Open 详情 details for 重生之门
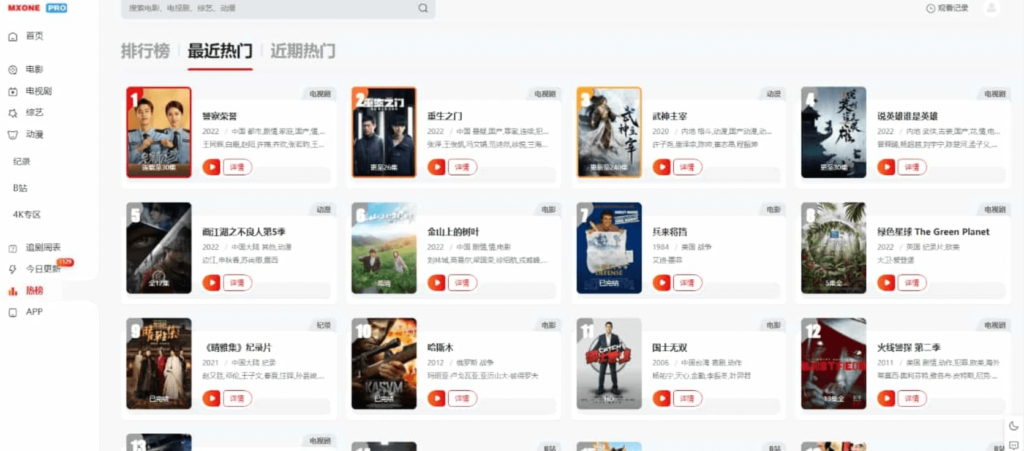 coord(462,167)
